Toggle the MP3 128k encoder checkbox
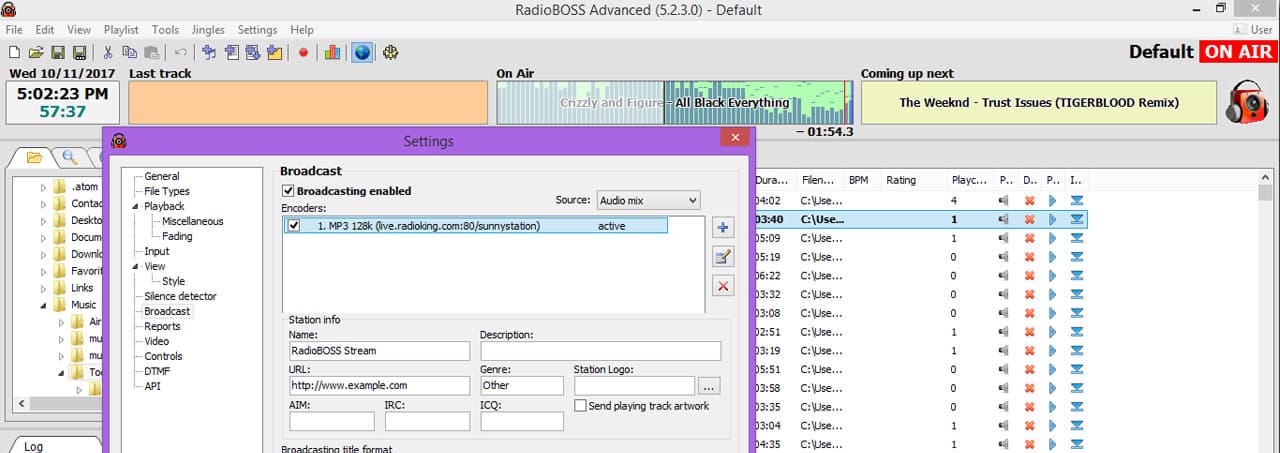Image resolution: width=1280 pixels, height=453 pixels. (294, 226)
